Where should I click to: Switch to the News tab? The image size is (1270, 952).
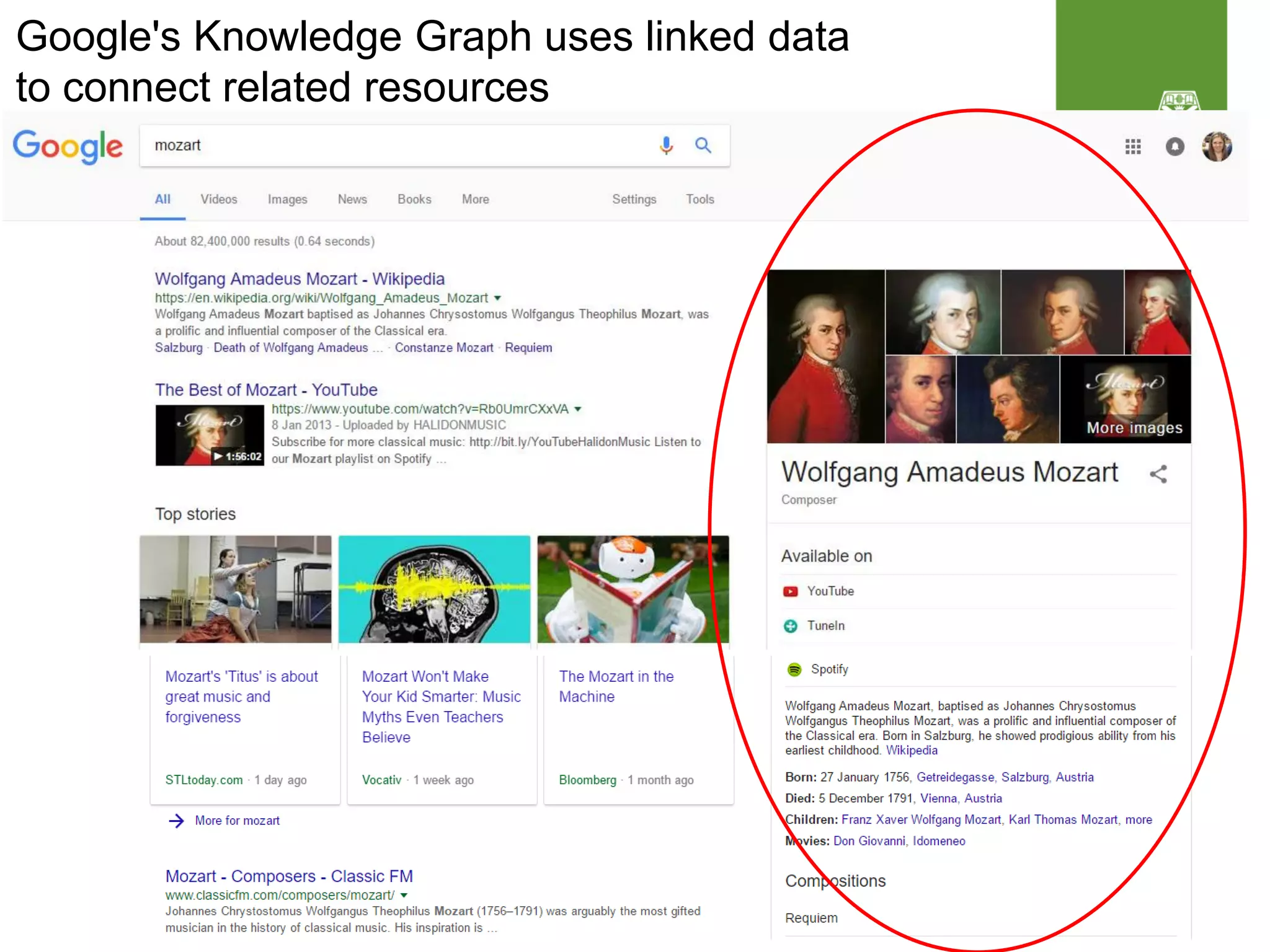point(352,200)
